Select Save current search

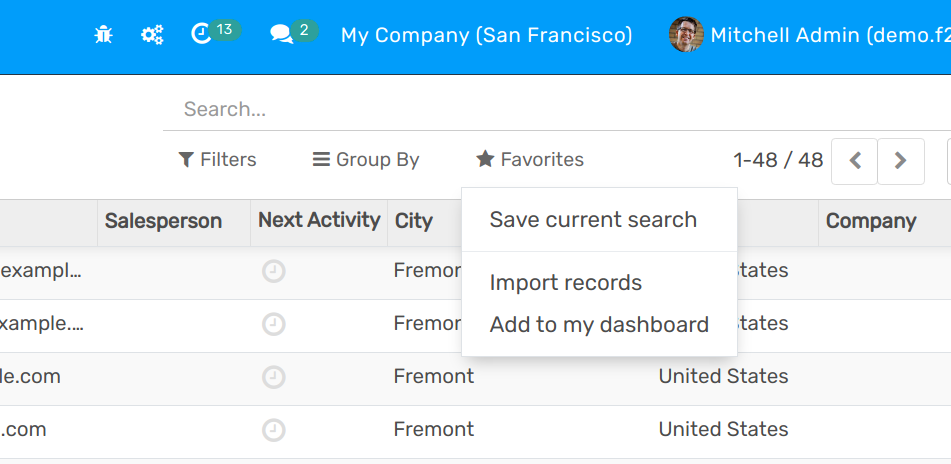pyautogui.click(x=593, y=220)
